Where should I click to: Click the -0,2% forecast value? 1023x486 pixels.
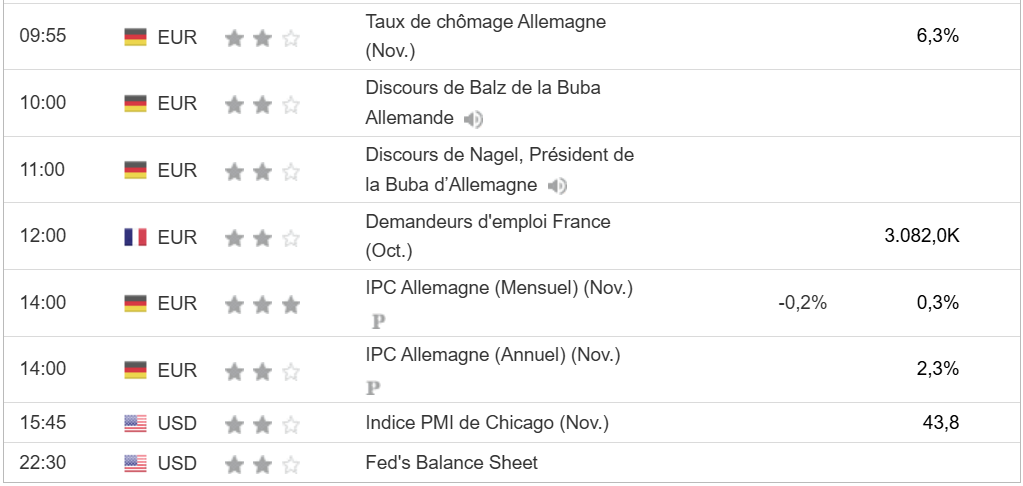click(802, 303)
